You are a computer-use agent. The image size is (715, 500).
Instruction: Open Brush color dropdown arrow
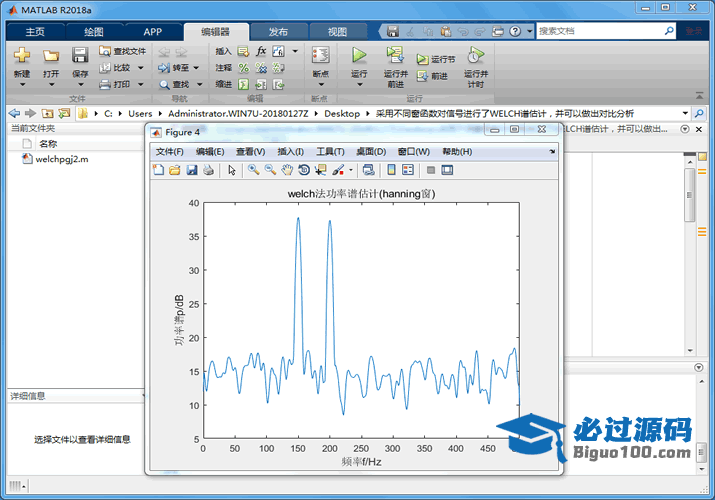351,170
